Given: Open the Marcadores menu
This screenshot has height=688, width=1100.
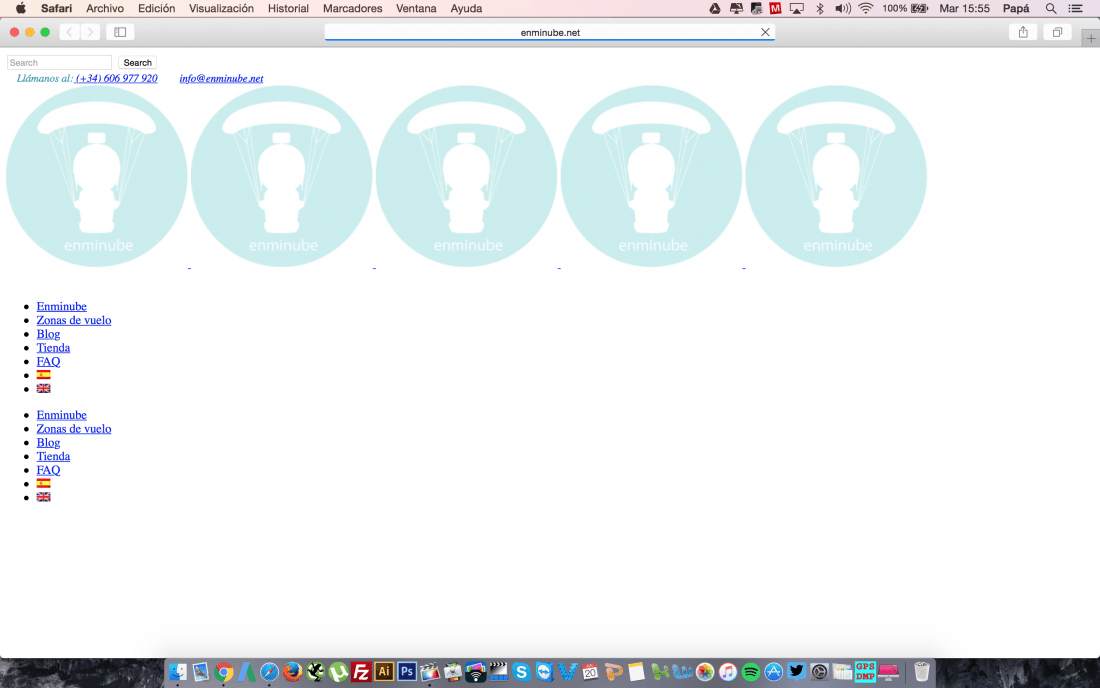Looking at the screenshot, I should point(352,8).
